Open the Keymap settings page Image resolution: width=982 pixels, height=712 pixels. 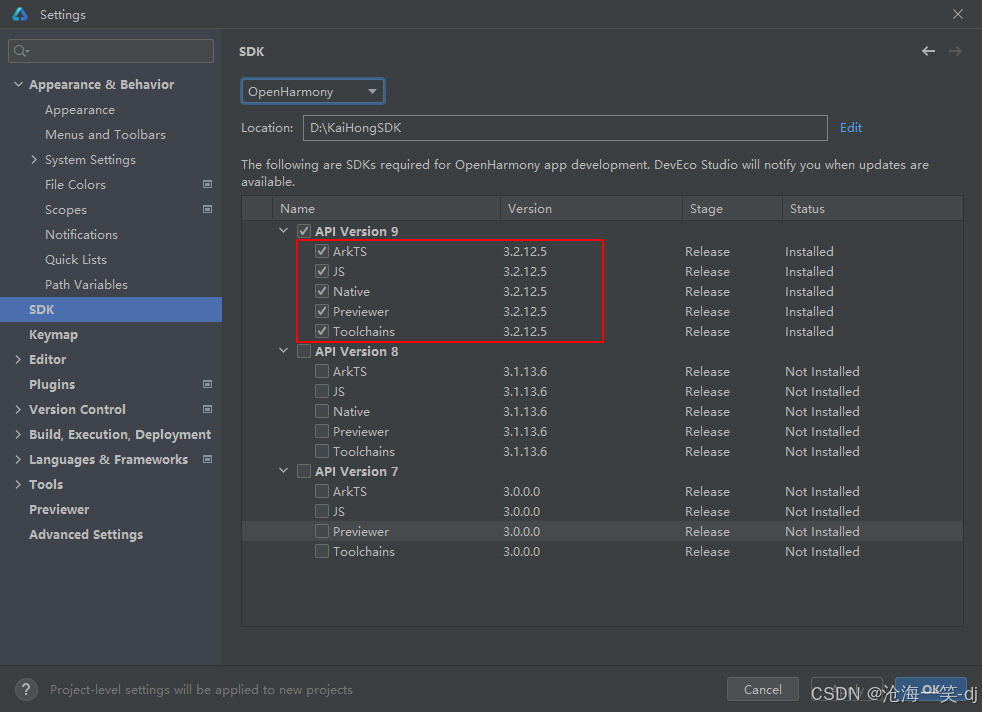tap(53, 334)
